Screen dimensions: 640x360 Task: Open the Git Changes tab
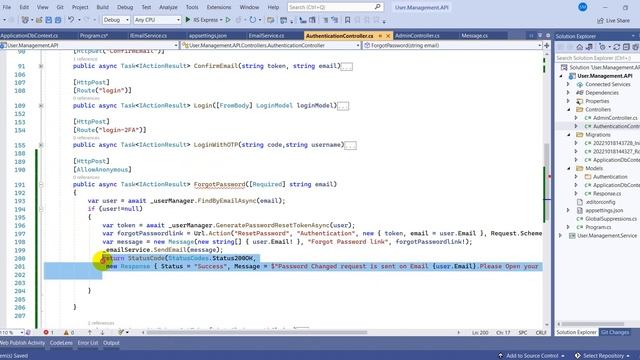click(615, 332)
